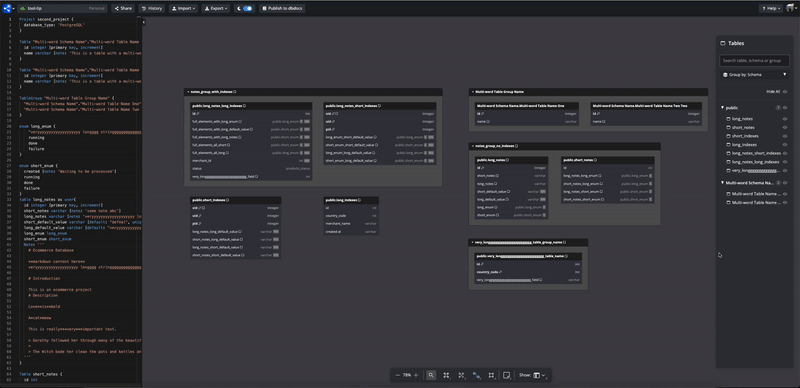This screenshot has height=388, width=800.
Task: Click note icon on notes_group_with_indexes header
Action: click(x=234, y=92)
